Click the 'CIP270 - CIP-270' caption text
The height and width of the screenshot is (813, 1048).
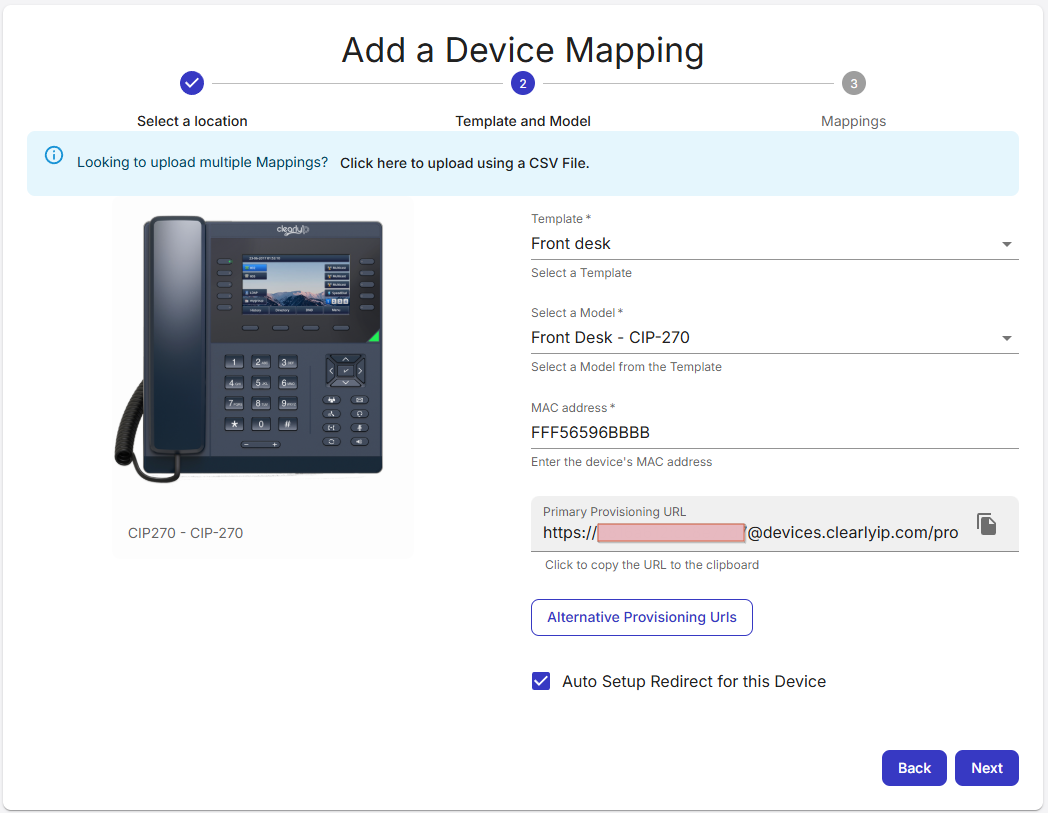coord(186,533)
